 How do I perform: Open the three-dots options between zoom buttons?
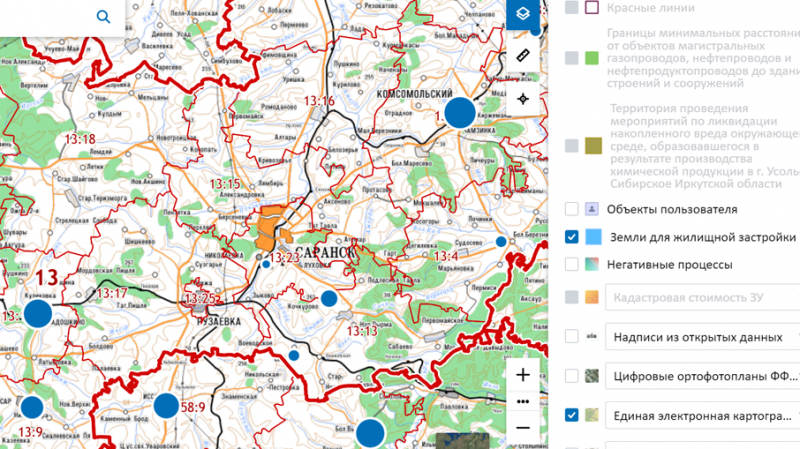523,401
